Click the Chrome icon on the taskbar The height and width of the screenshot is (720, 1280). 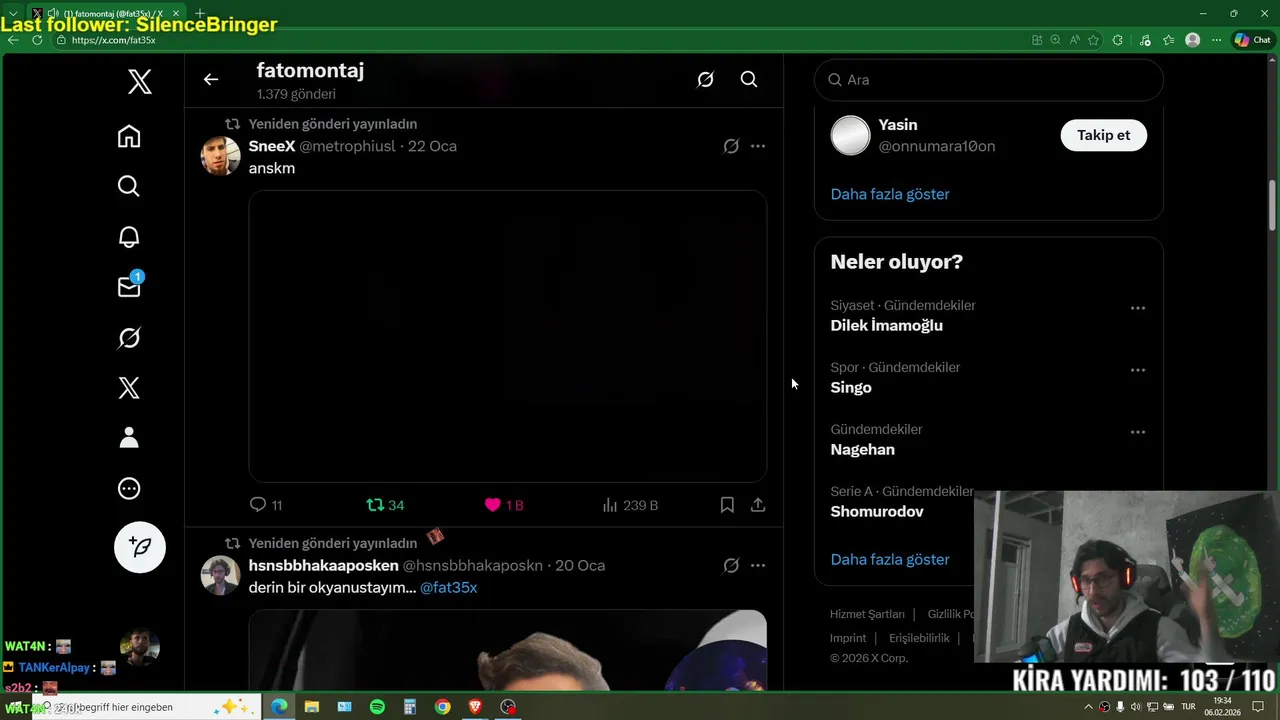(x=442, y=706)
